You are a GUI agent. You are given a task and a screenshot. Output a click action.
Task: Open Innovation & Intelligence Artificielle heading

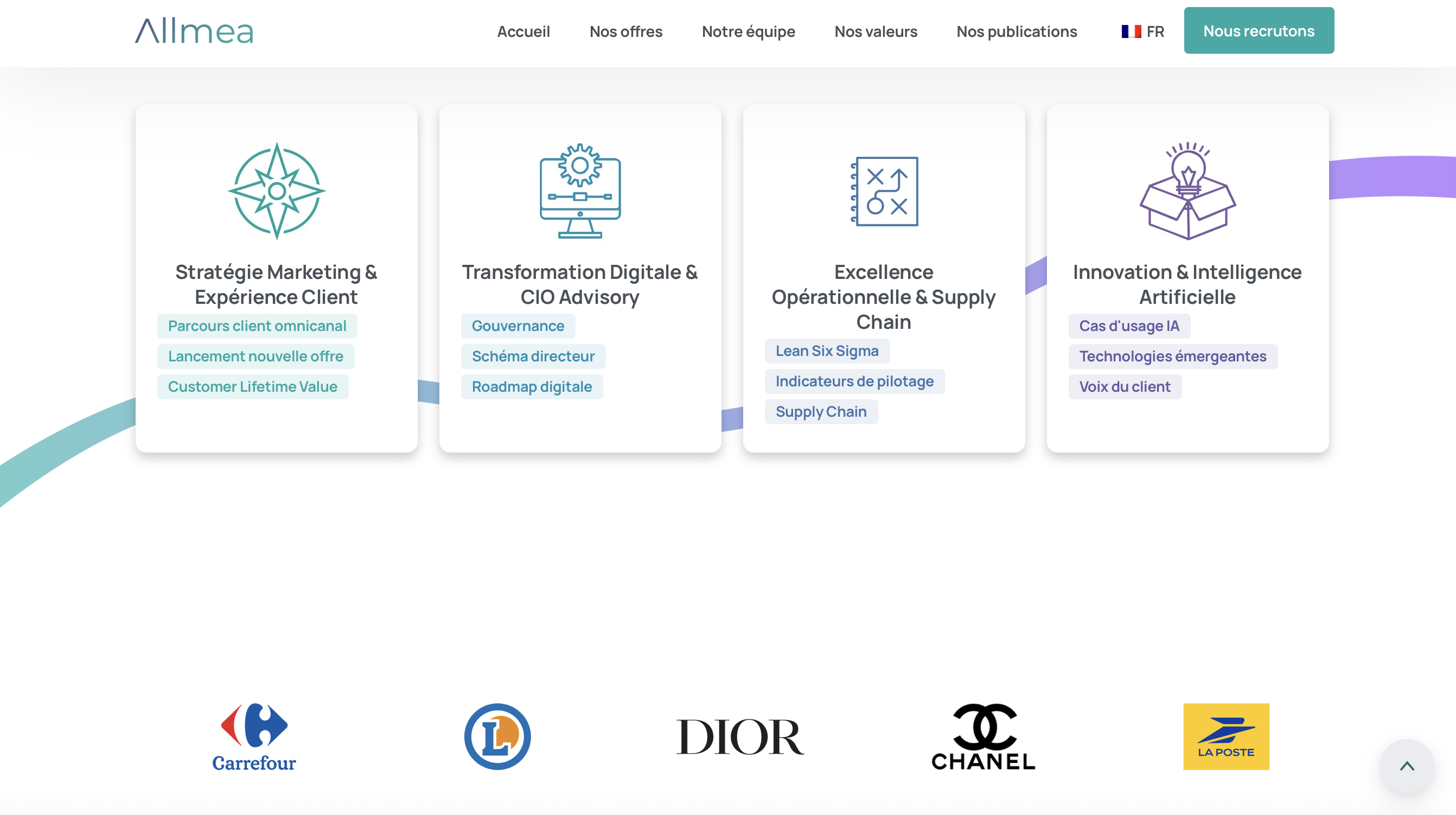tap(1187, 284)
